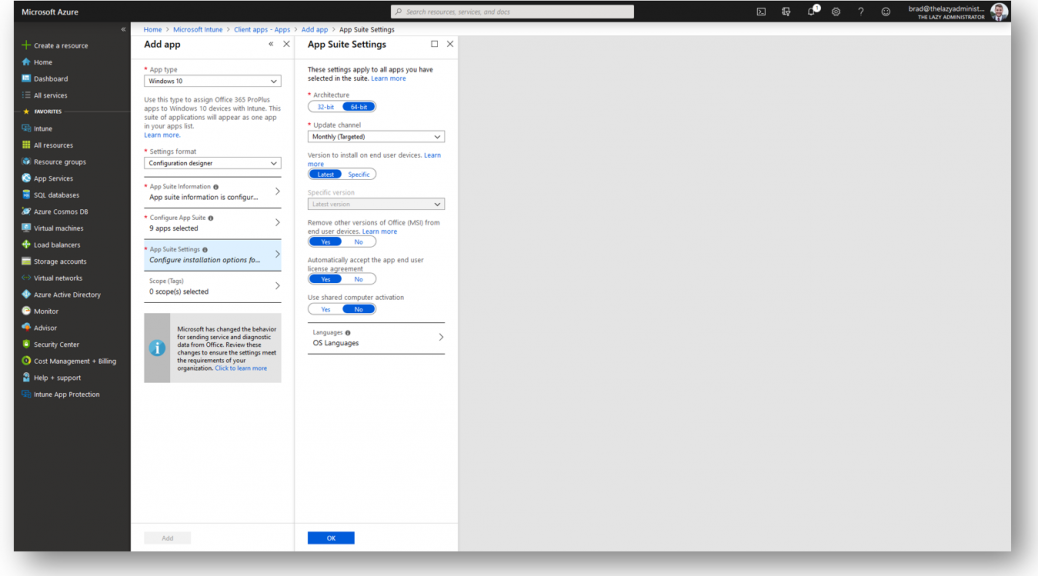The image size is (1038, 576).
Task: Open Specific version dropdown
Action: (x=376, y=204)
